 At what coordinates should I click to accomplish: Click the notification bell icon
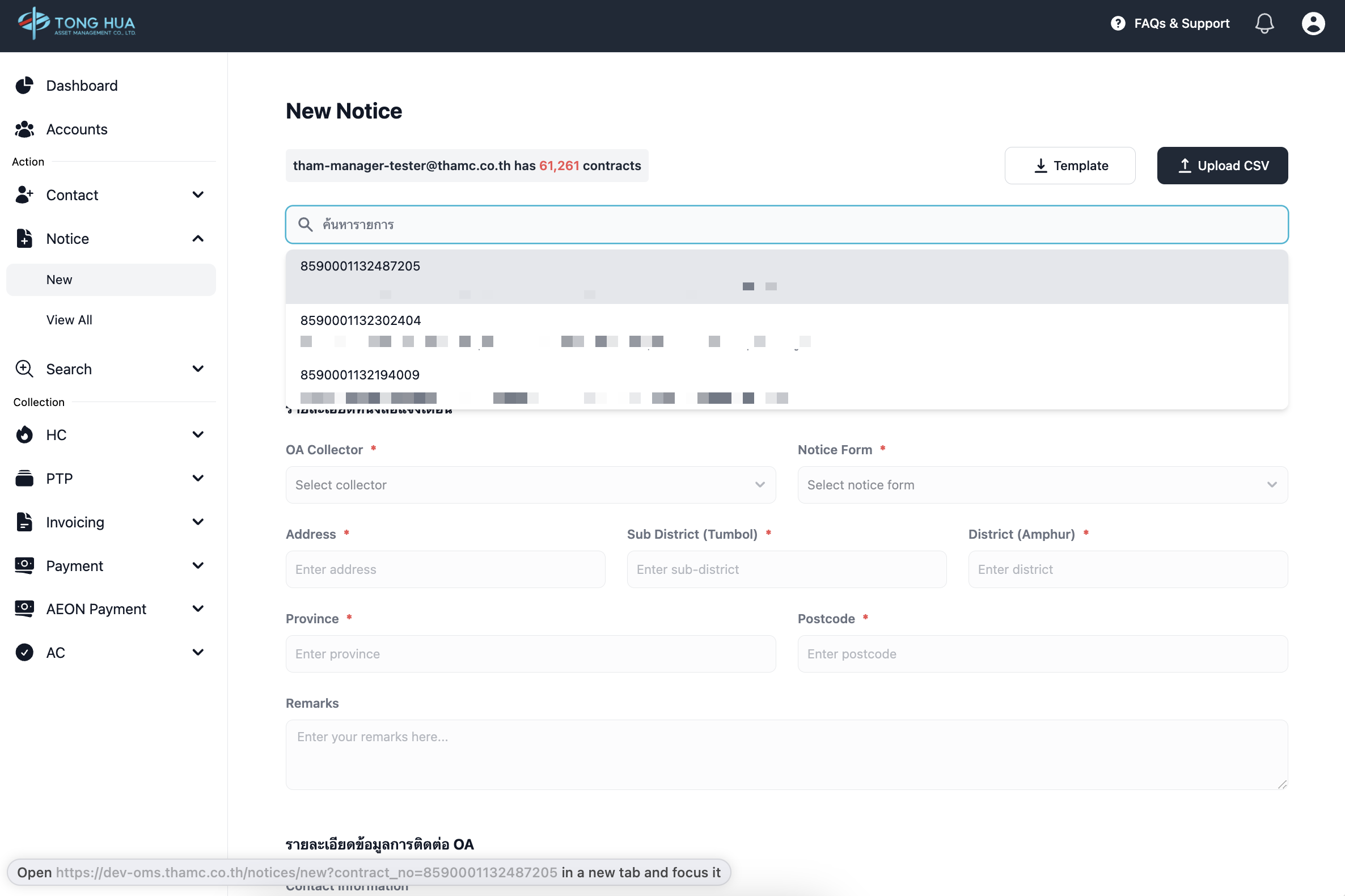pyautogui.click(x=1264, y=23)
